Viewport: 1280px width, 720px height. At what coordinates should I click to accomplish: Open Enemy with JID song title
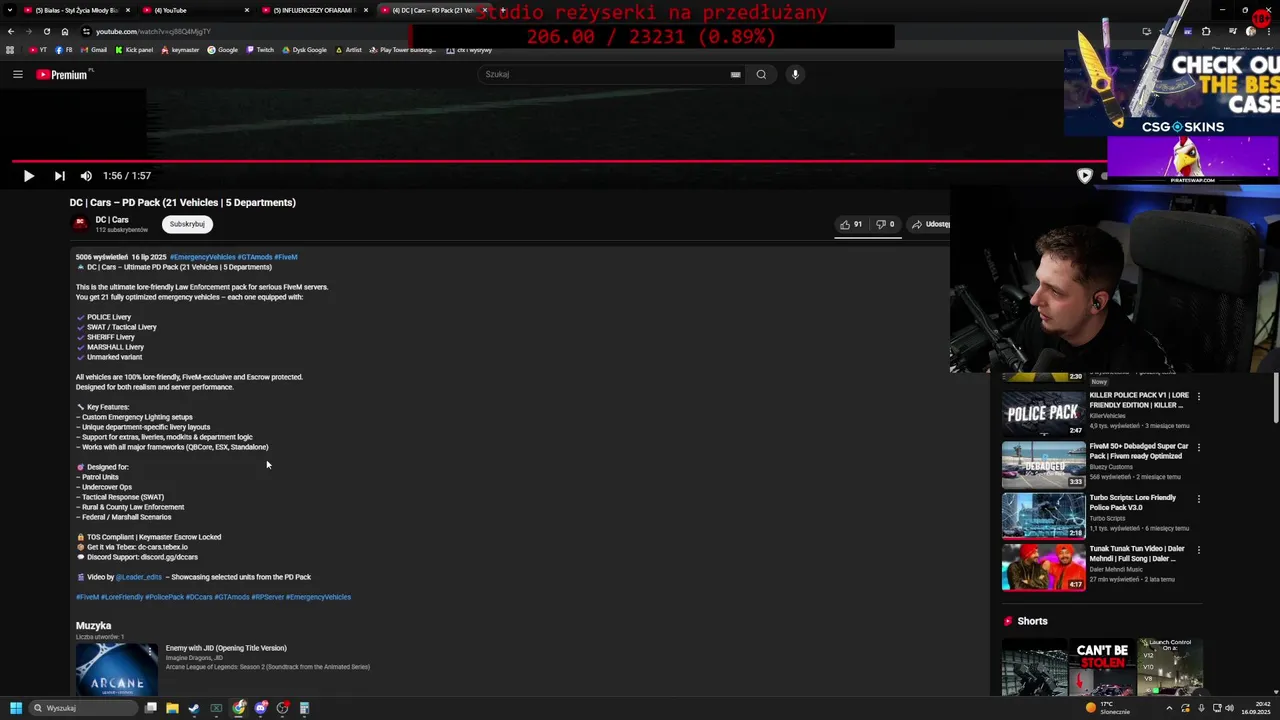point(226,648)
